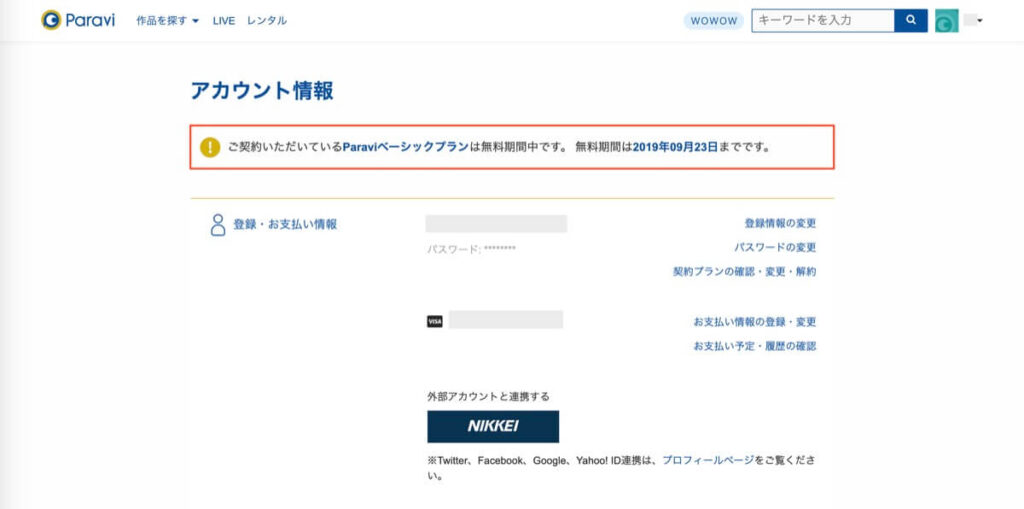The width and height of the screenshot is (1024, 509).
Task: Open 契約プランの確認・変更・解約 link
Action: click(744, 272)
